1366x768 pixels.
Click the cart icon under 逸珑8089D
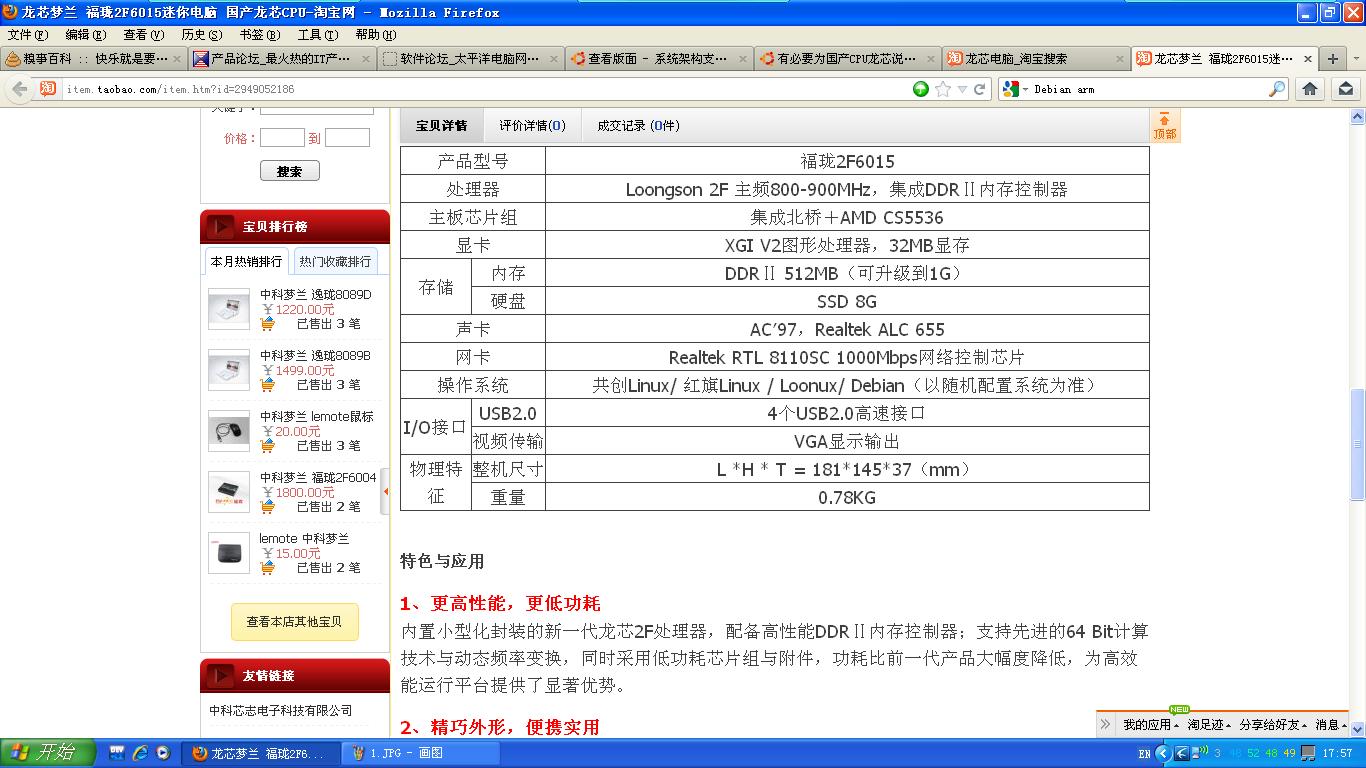268,324
